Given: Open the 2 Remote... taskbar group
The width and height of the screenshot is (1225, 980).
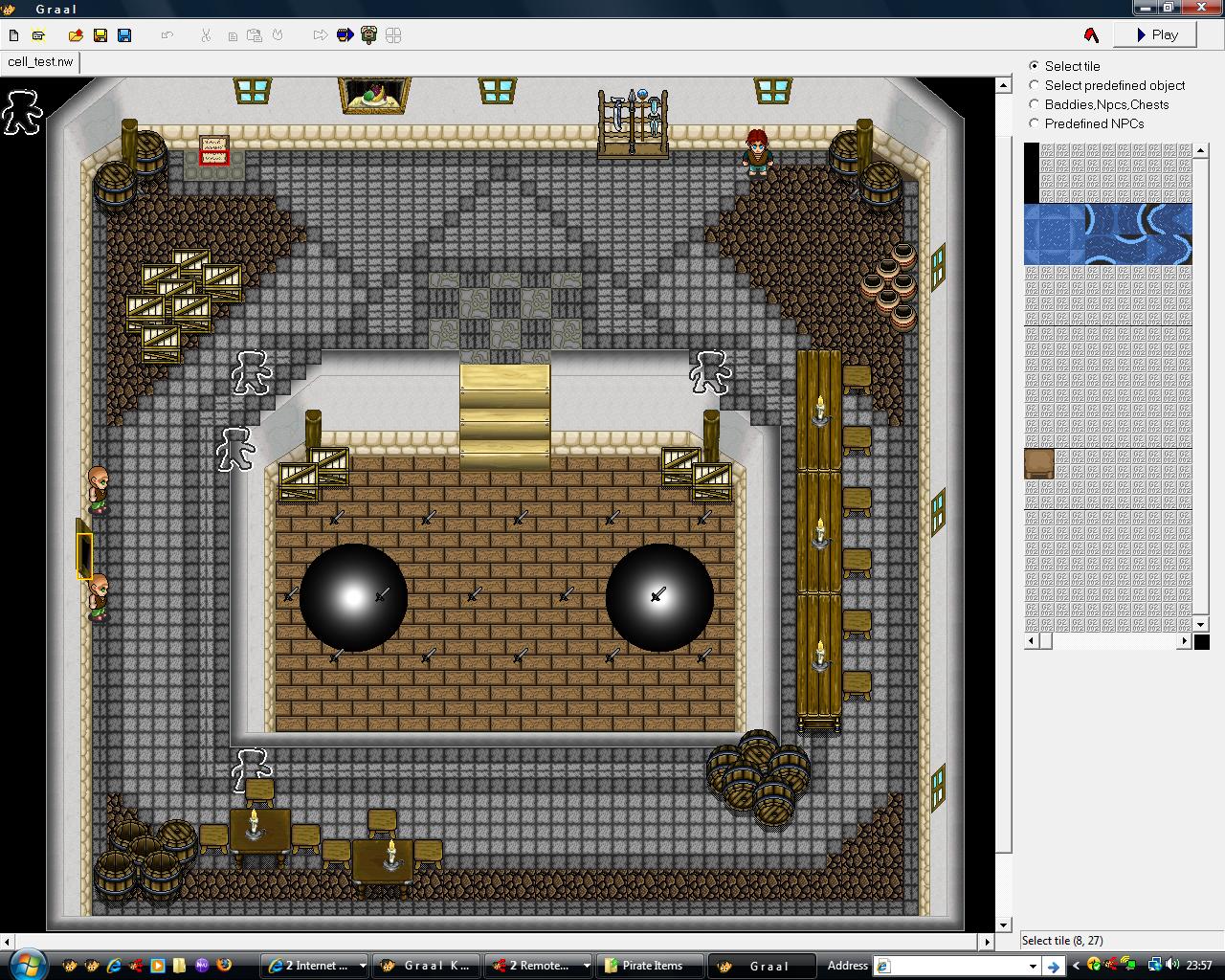Looking at the screenshot, I should 538,966.
